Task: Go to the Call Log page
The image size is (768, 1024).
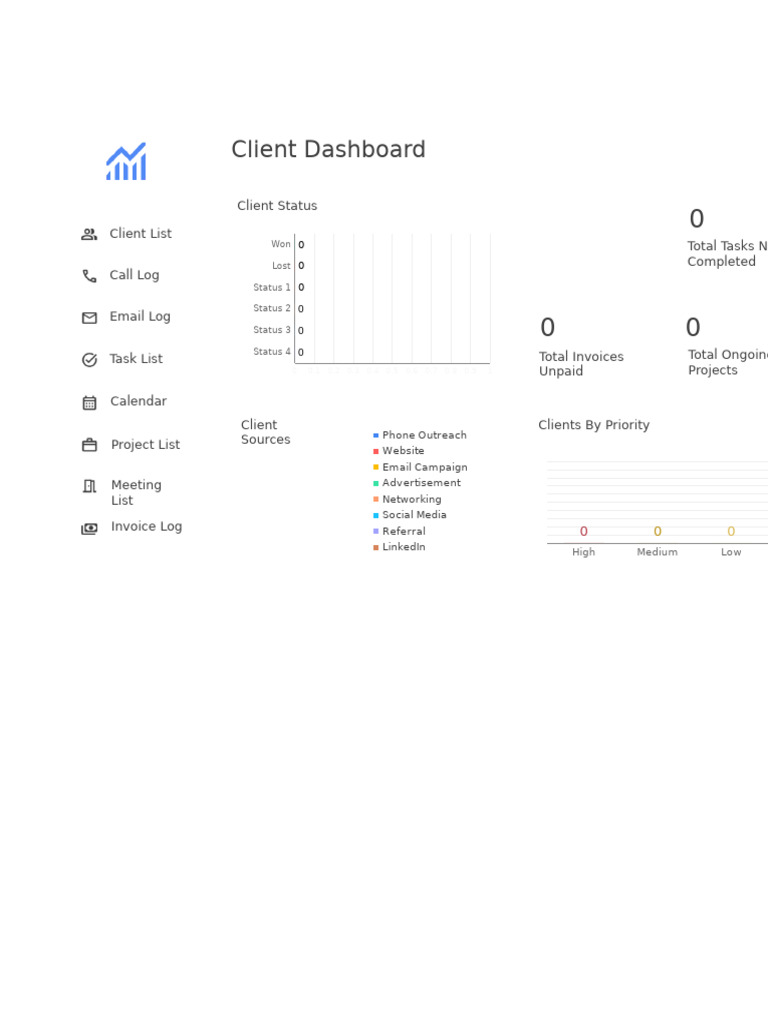Action: tap(134, 275)
